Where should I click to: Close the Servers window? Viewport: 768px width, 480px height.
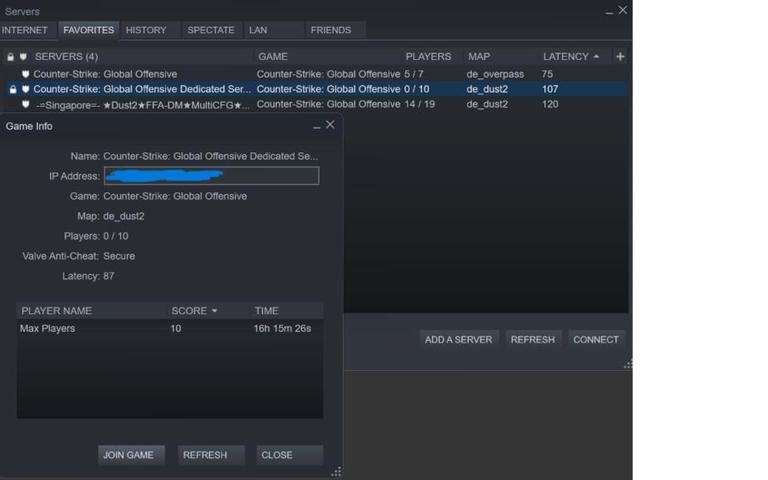tap(623, 10)
